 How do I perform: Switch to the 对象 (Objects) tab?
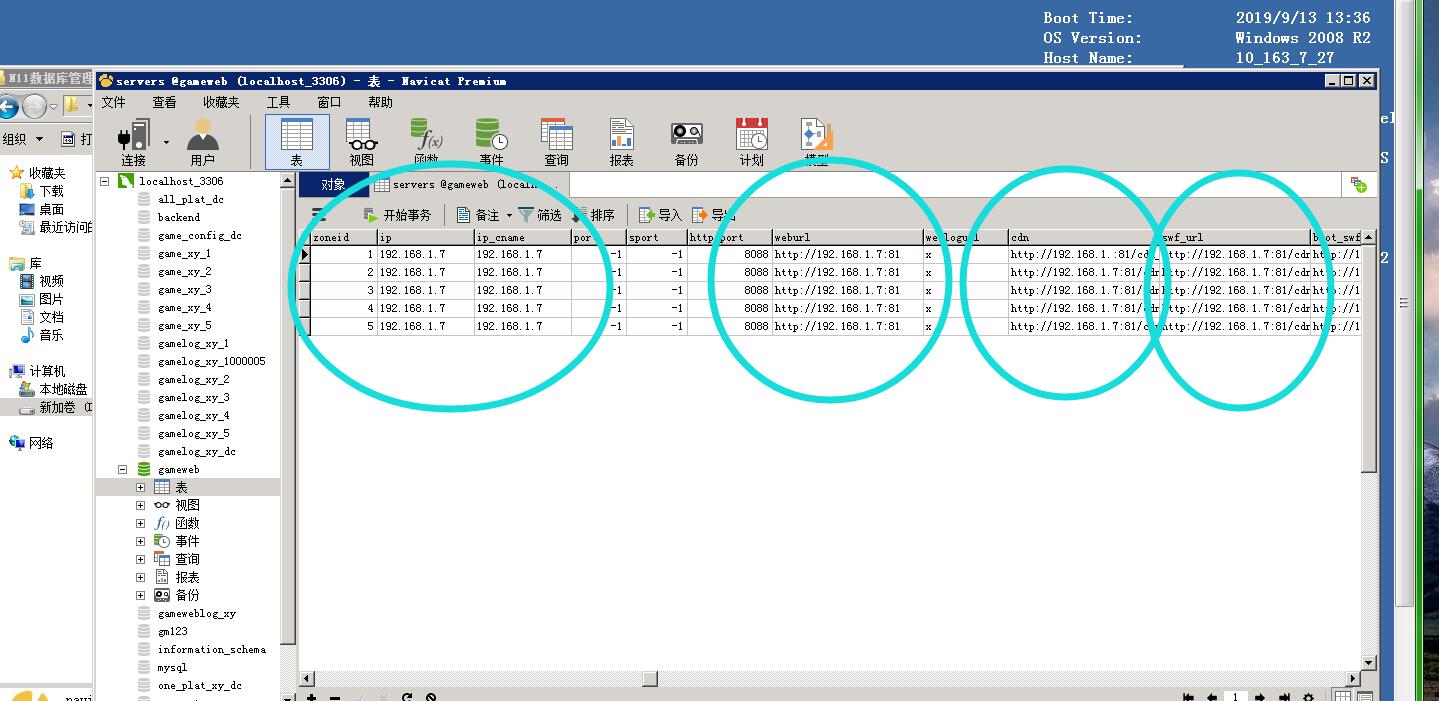(x=333, y=184)
